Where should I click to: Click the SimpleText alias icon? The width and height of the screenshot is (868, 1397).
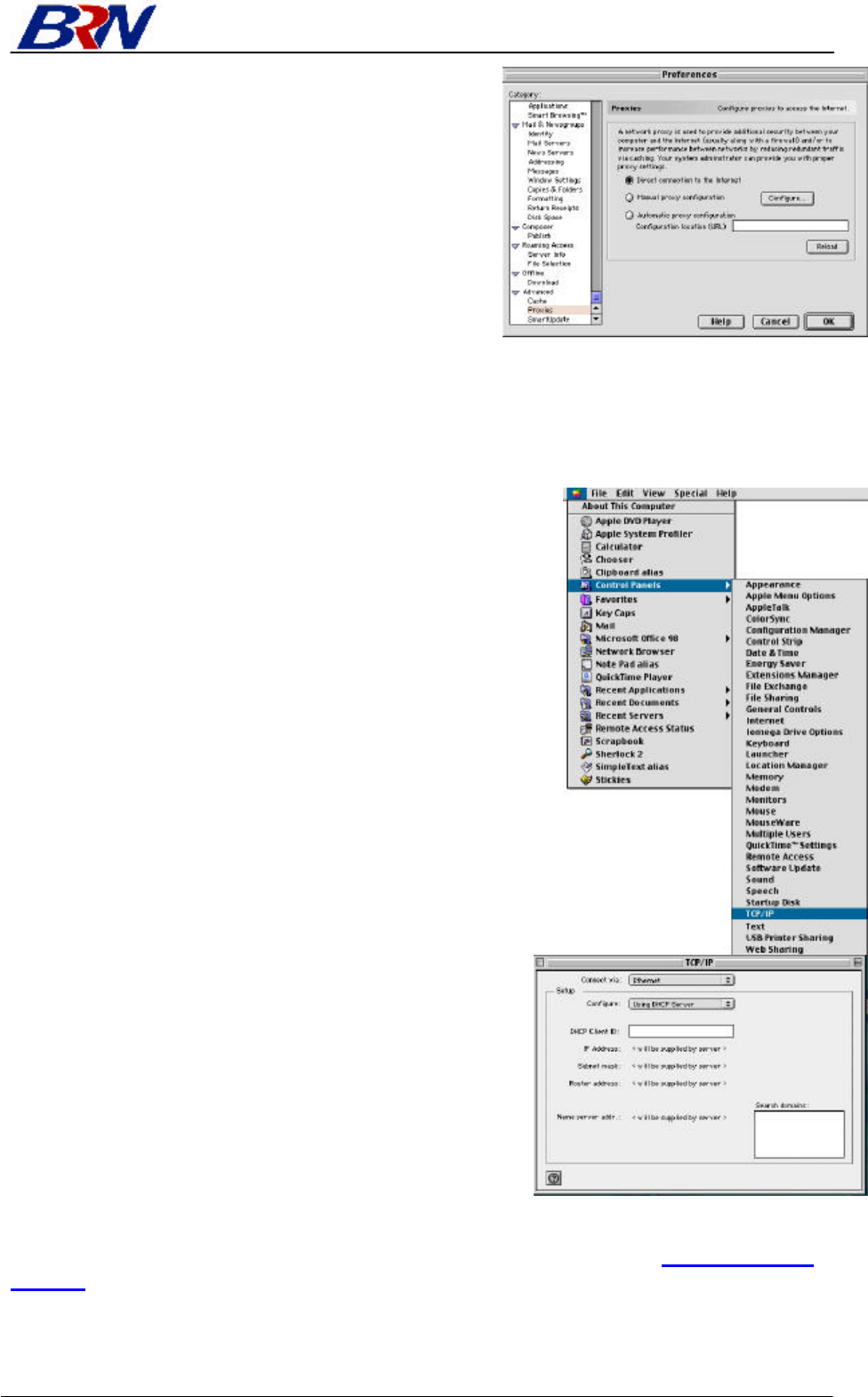click(586, 767)
